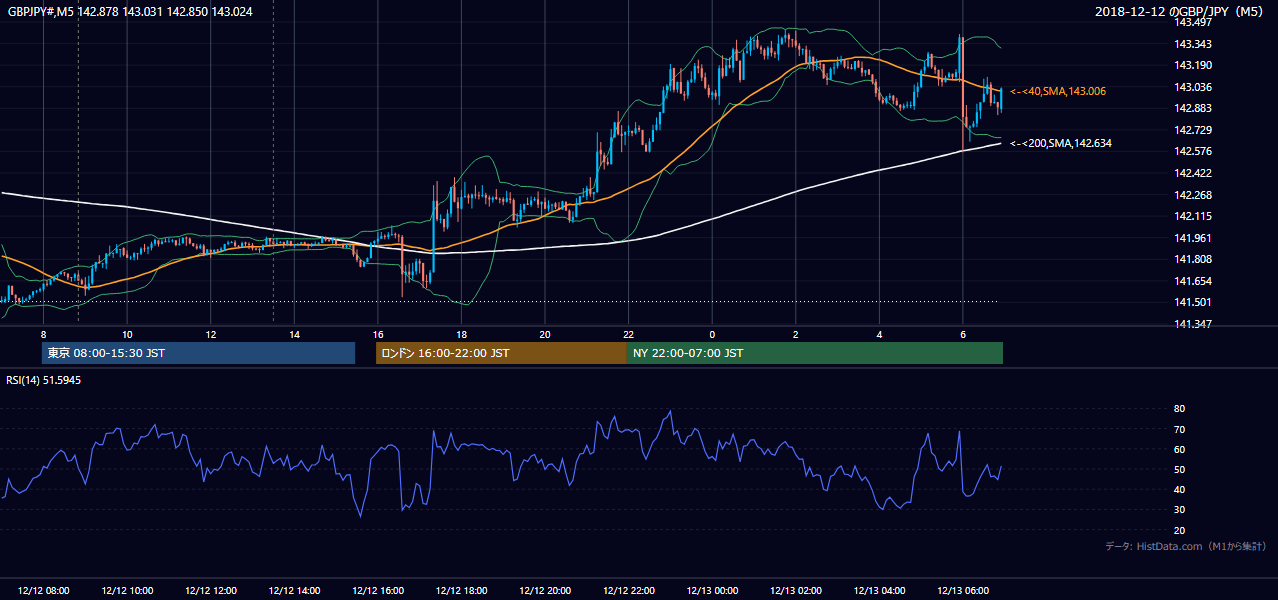Image resolution: width=1278 pixels, height=600 pixels.
Task: Click RSI scale value 70
Action: pos(1179,429)
